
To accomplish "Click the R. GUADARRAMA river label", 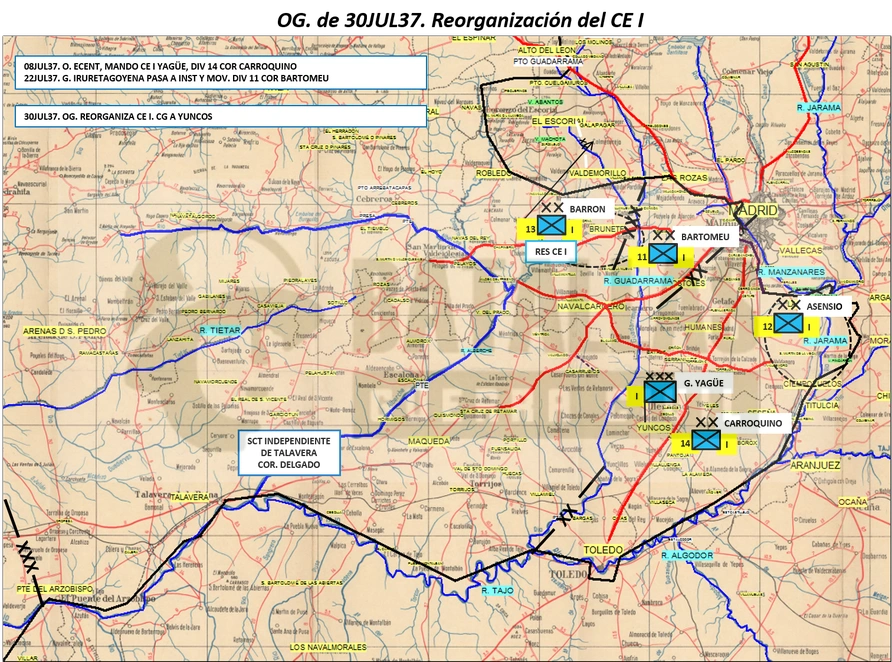I will (638, 281).
